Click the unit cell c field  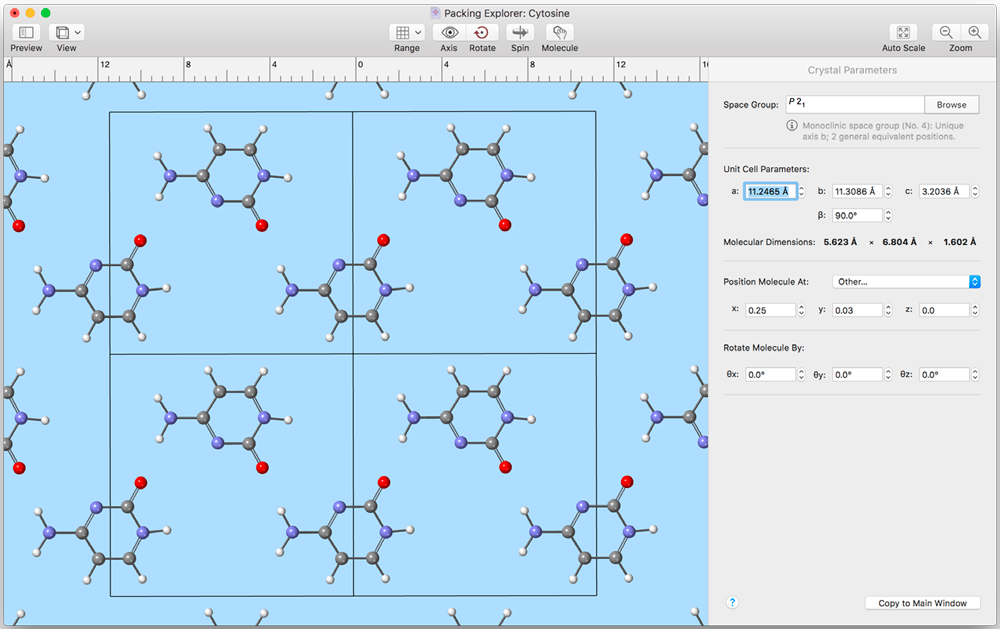pyautogui.click(x=944, y=191)
